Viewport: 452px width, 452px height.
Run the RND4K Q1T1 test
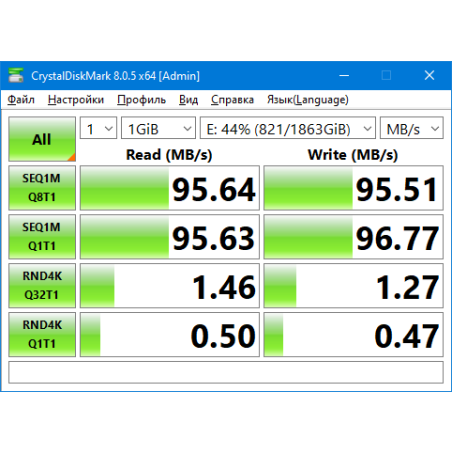(x=42, y=334)
